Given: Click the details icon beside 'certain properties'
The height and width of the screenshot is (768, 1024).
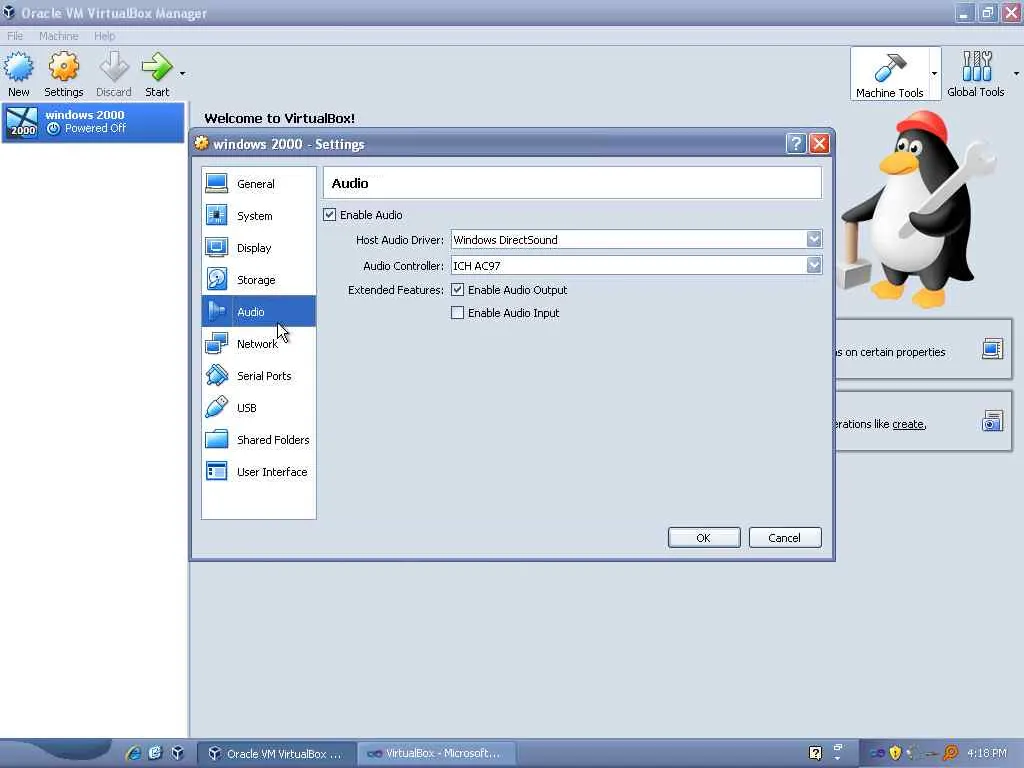Looking at the screenshot, I should 992,349.
